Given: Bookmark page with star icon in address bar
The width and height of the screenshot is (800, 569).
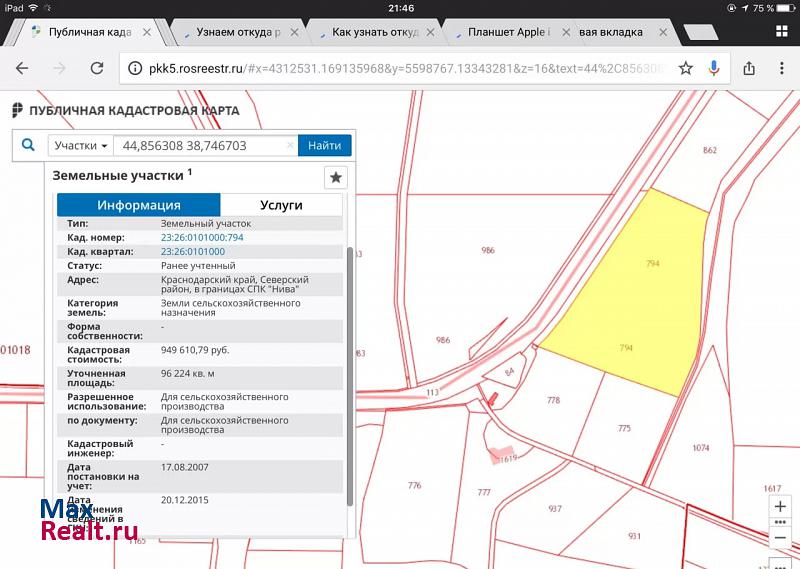Looking at the screenshot, I should click(x=685, y=69).
